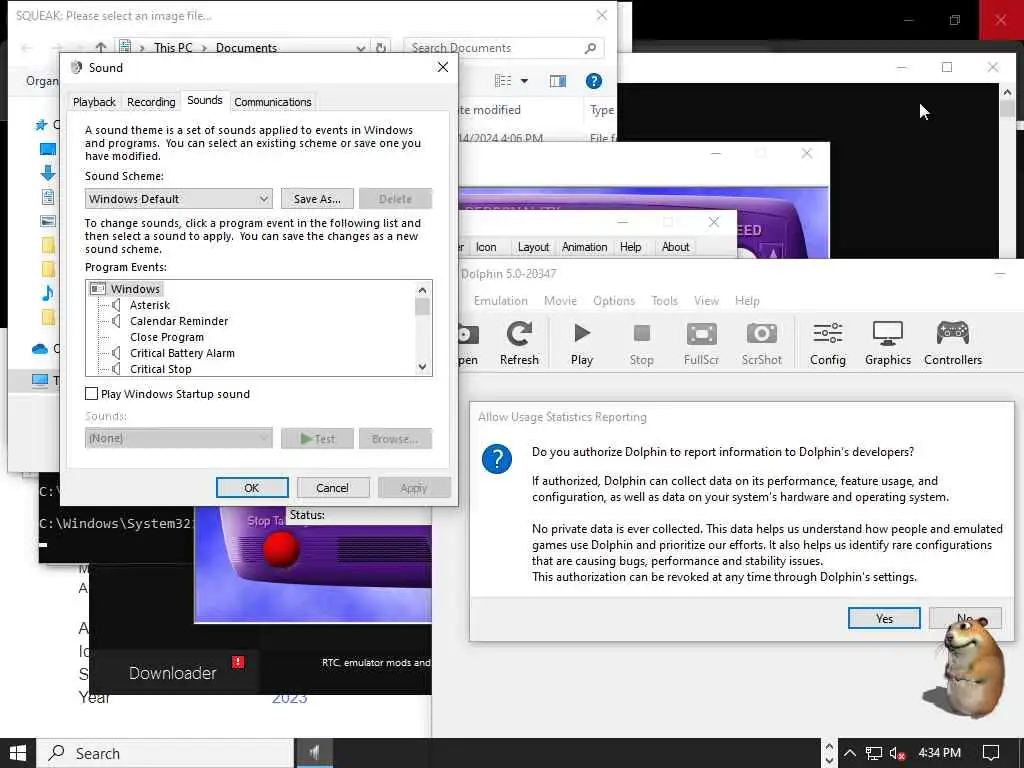Open the Layout tab in small window
Viewport: 1024px width, 768px height.
pos(533,247)
